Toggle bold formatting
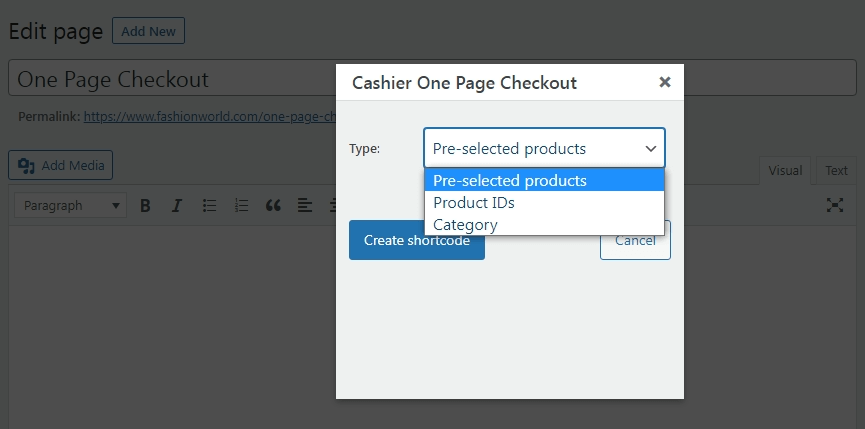This screenshot has width=865, height=429. click(x=145, y=206)
